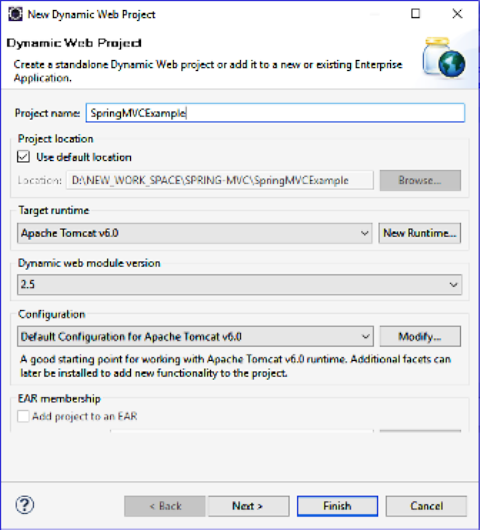The height and width of the screenshot is (530, 480).
Task: Click the Back button
Action: [165, 506]
